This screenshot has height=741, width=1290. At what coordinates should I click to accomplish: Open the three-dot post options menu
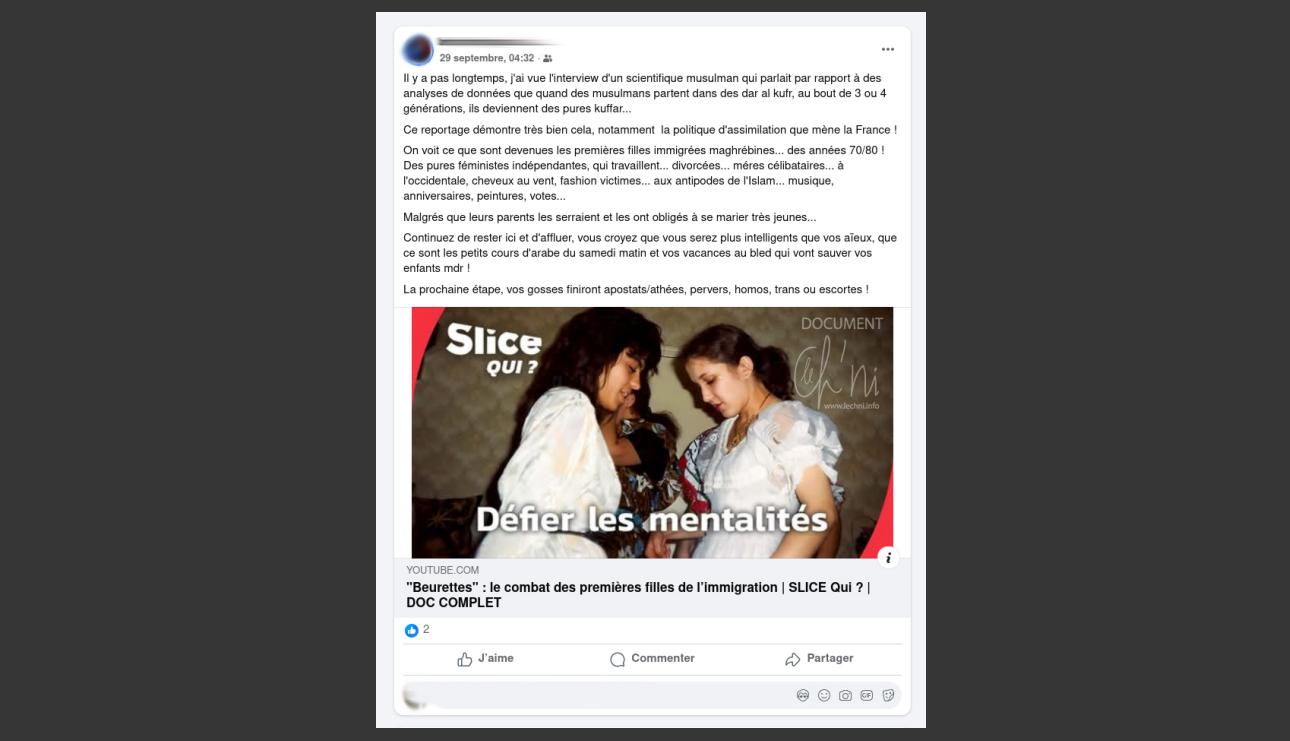[887, 49]
